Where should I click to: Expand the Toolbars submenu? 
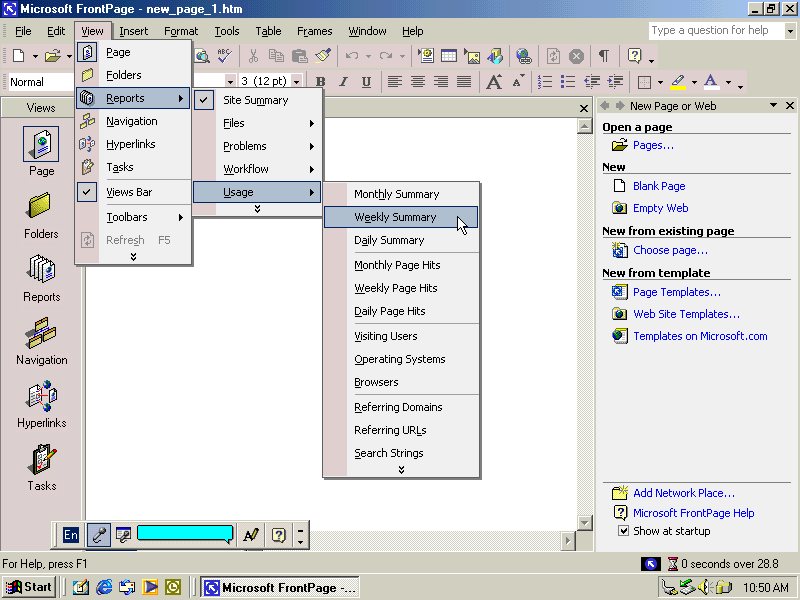point(133,217)
